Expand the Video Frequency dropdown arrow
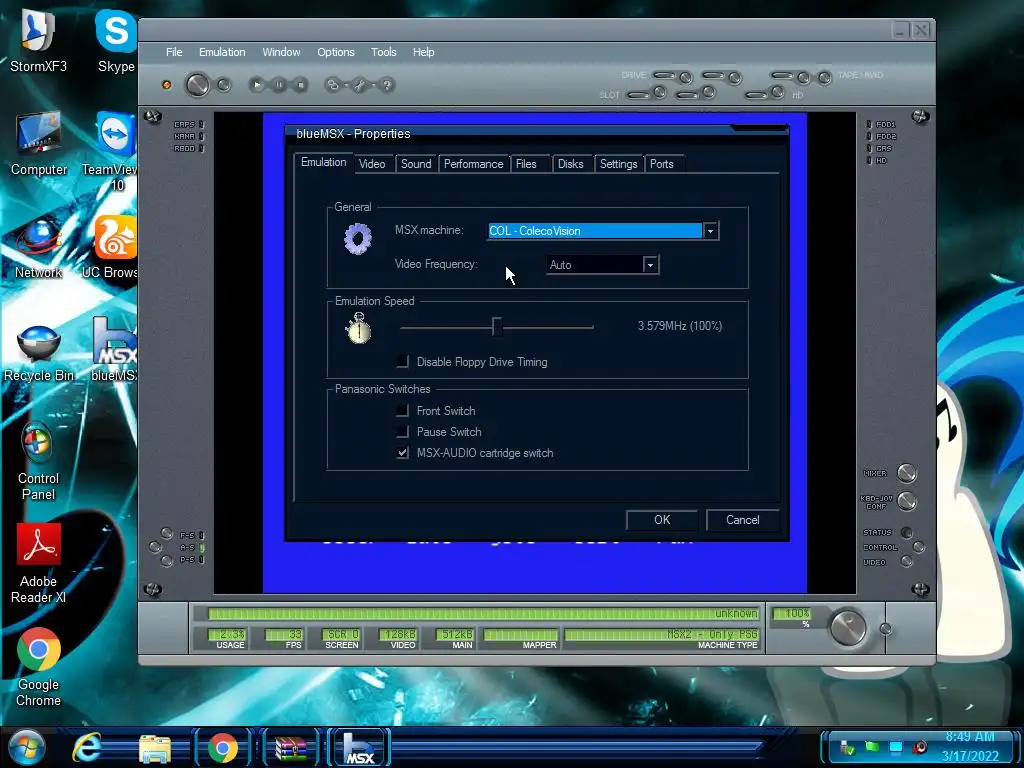 coord(650,264)
